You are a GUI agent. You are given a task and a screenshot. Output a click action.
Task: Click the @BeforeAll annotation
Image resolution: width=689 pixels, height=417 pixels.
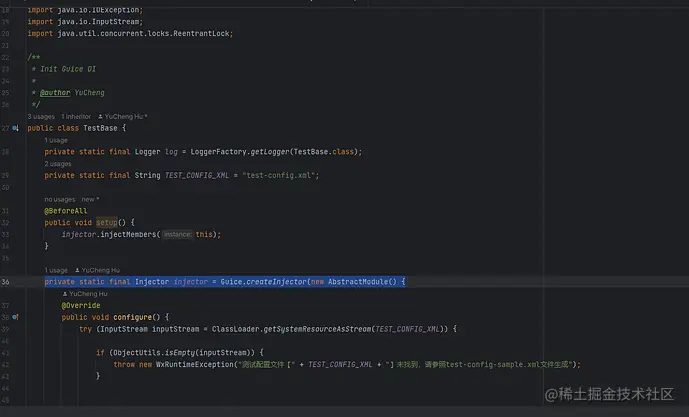[x=65, y=211]
